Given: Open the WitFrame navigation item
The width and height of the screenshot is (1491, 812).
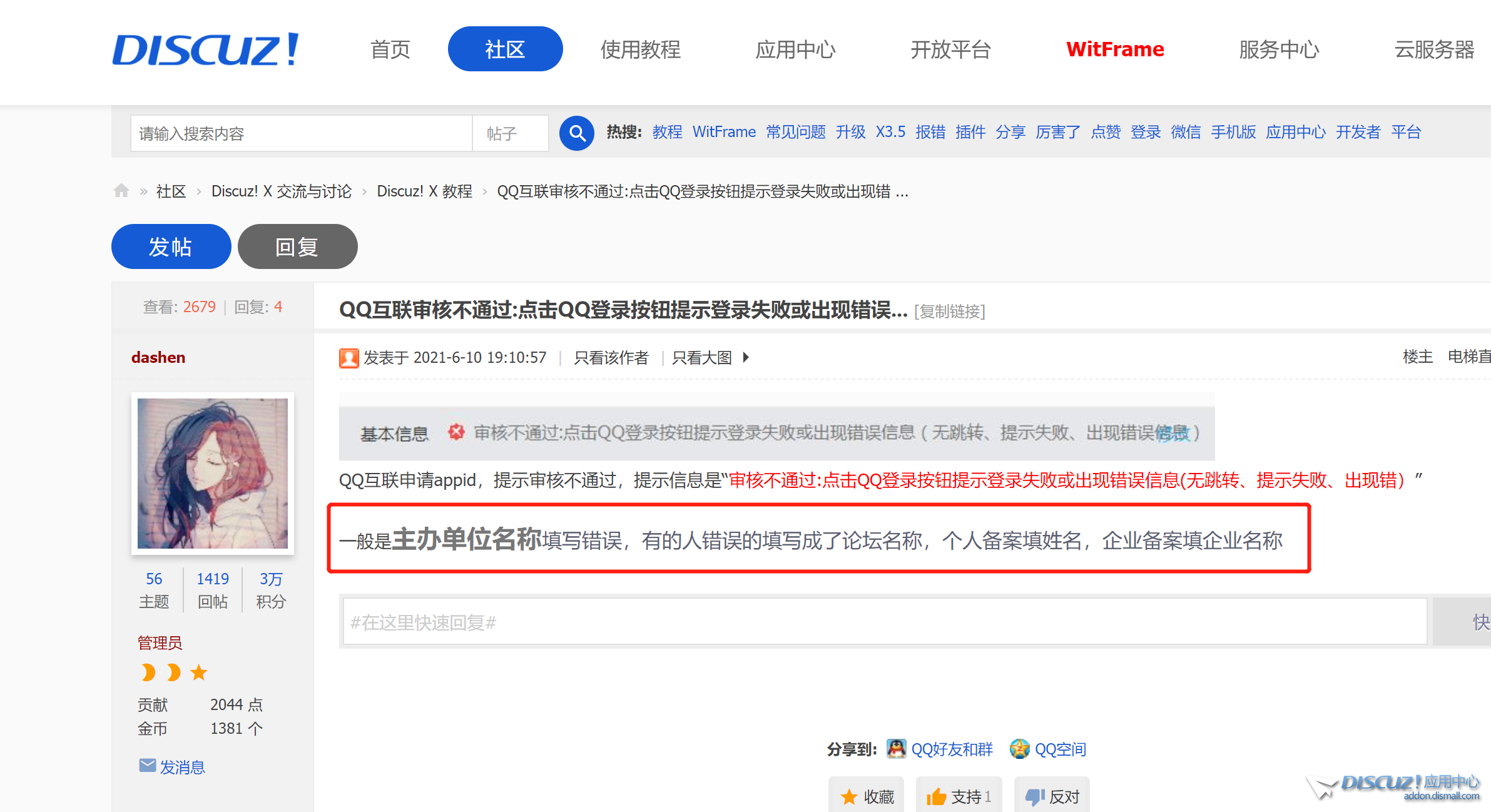Looking at the screenshot, I should (1115, 49).
